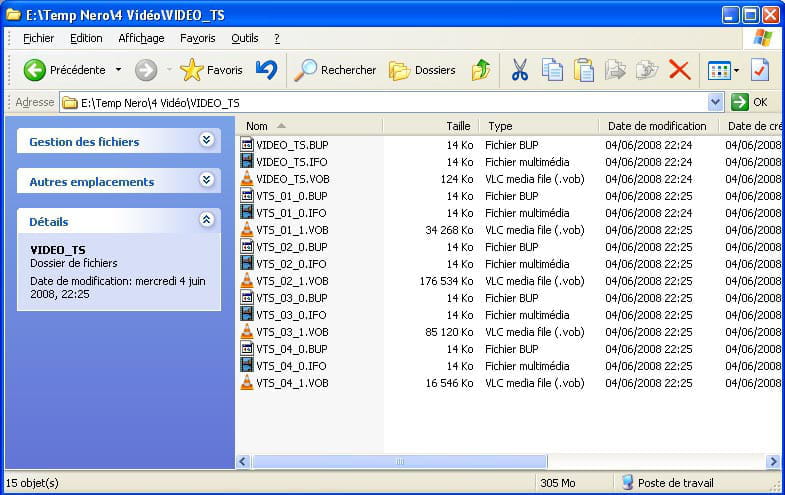Viewport: 785px width, 495px height.
Task: Expand the Gestion des fichiers panel
Action: point(206,140)
